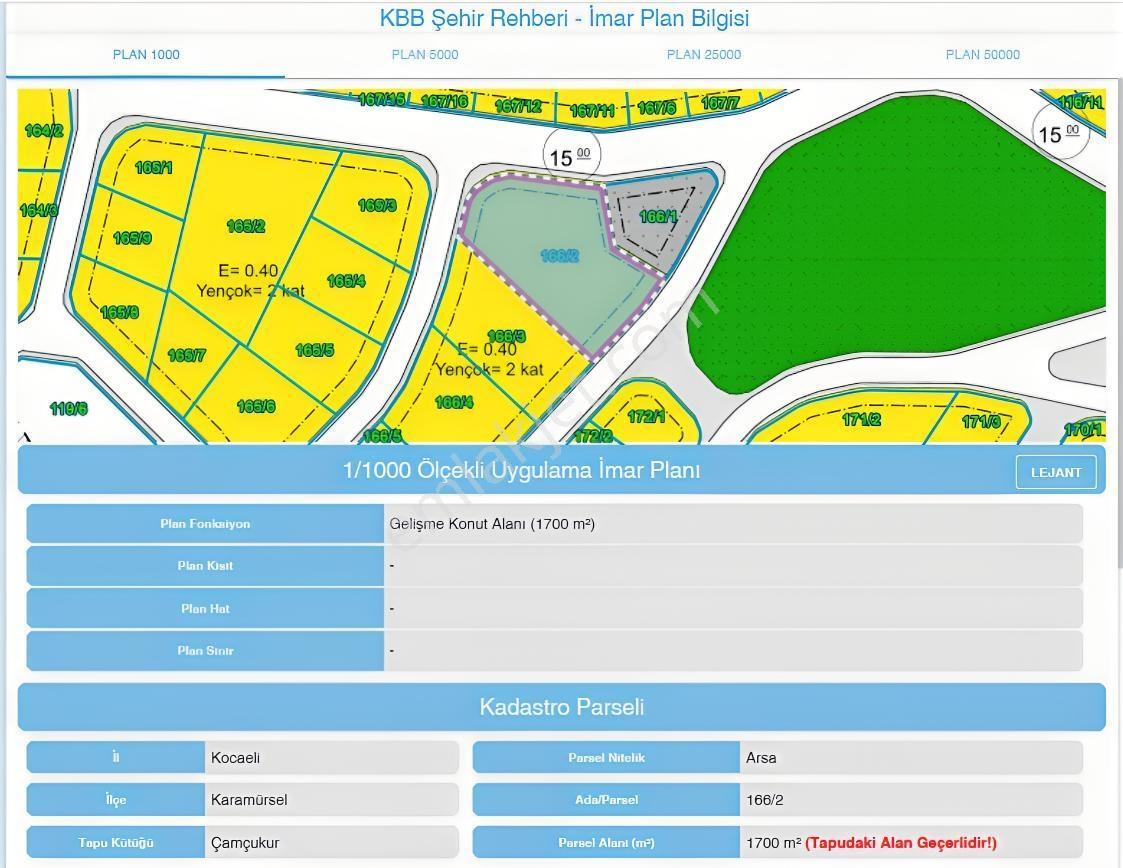Image resolution: width=1123 pixels, height=868 pixels.
Task: Pick parcel 171/3 on the map
Action: 980,421
